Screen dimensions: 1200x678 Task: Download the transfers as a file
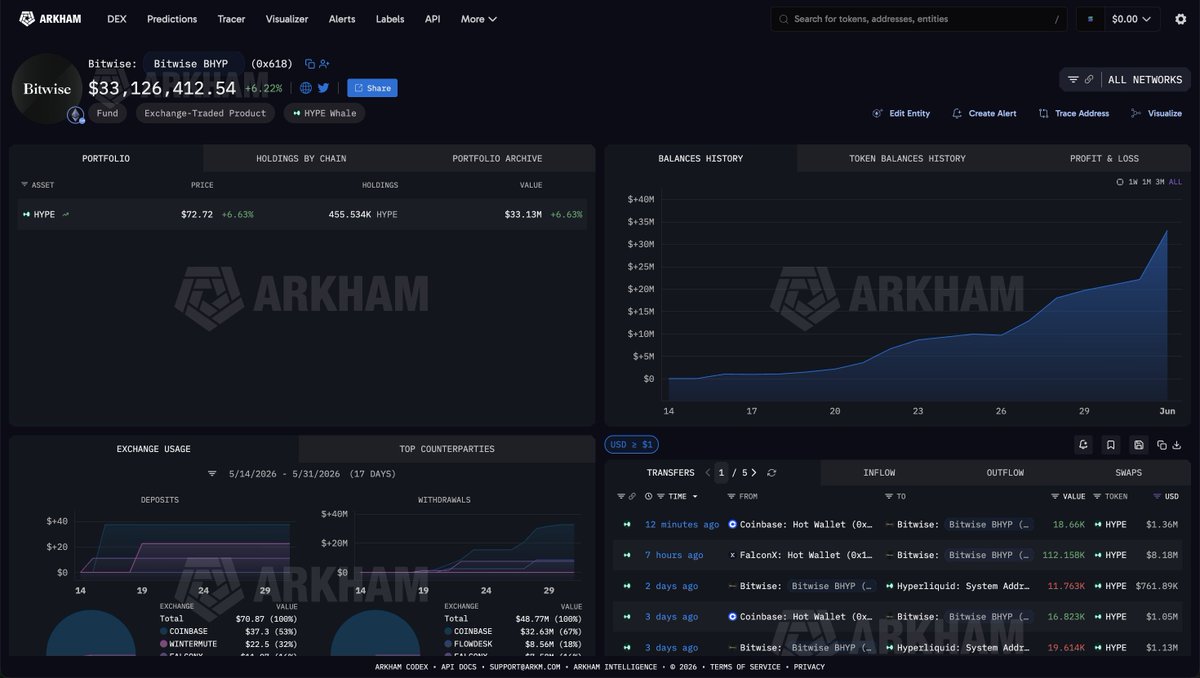coord(1177,445)
